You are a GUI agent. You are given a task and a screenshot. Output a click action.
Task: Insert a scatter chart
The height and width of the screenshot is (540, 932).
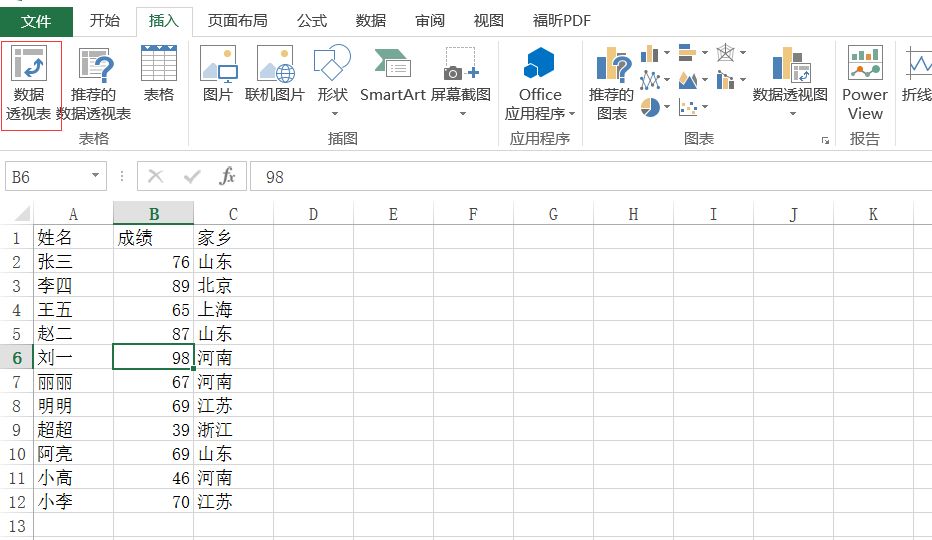point(688,107)
